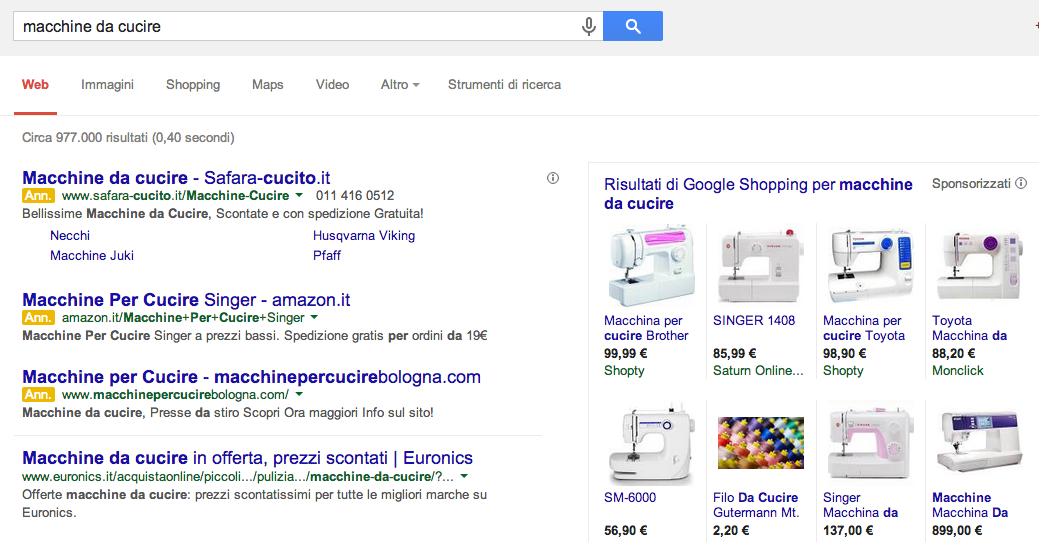1039x542 pixels.
Task: Open Singer Macchina da product title
Action: (861, 505)
